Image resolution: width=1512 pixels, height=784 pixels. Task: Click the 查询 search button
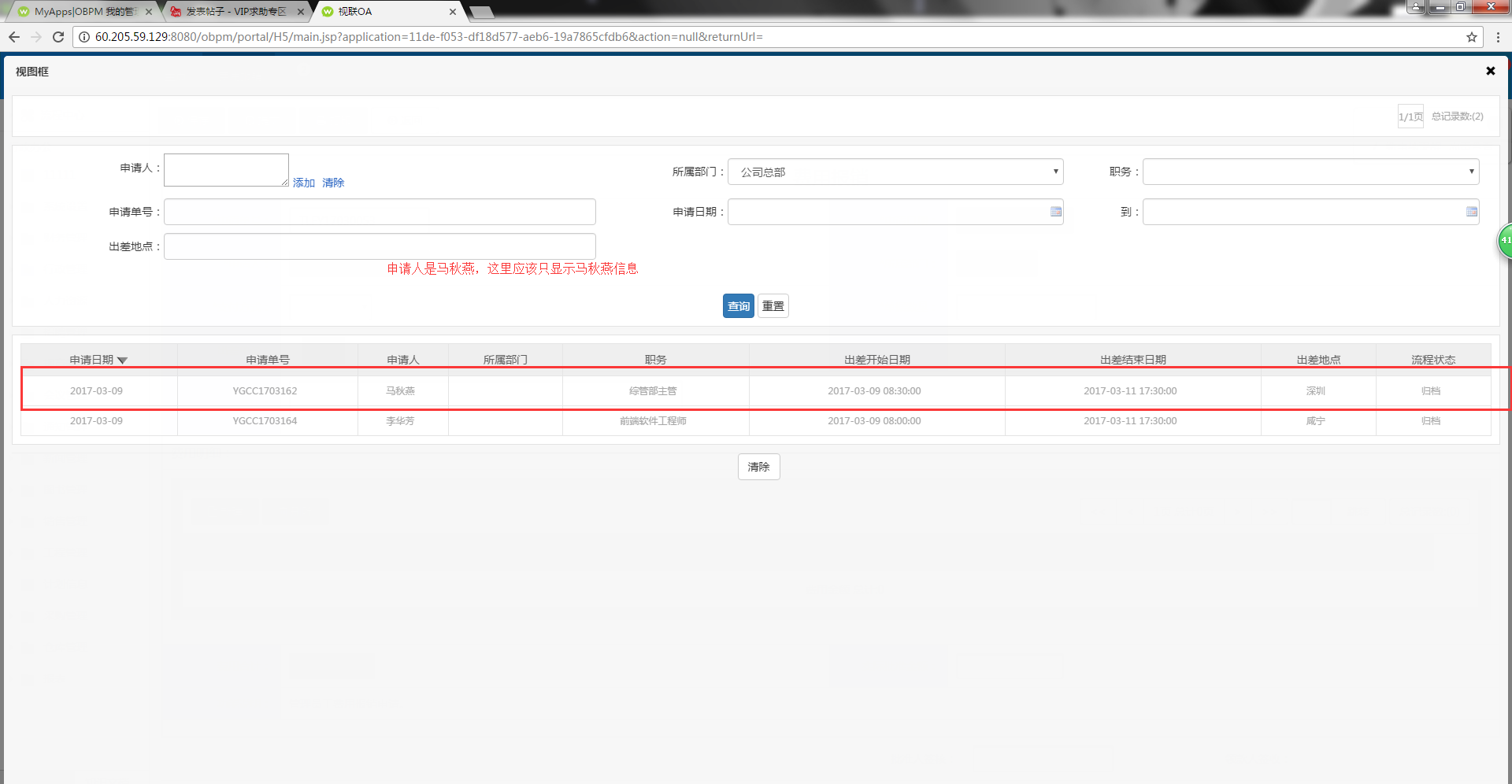pos(739,306)
